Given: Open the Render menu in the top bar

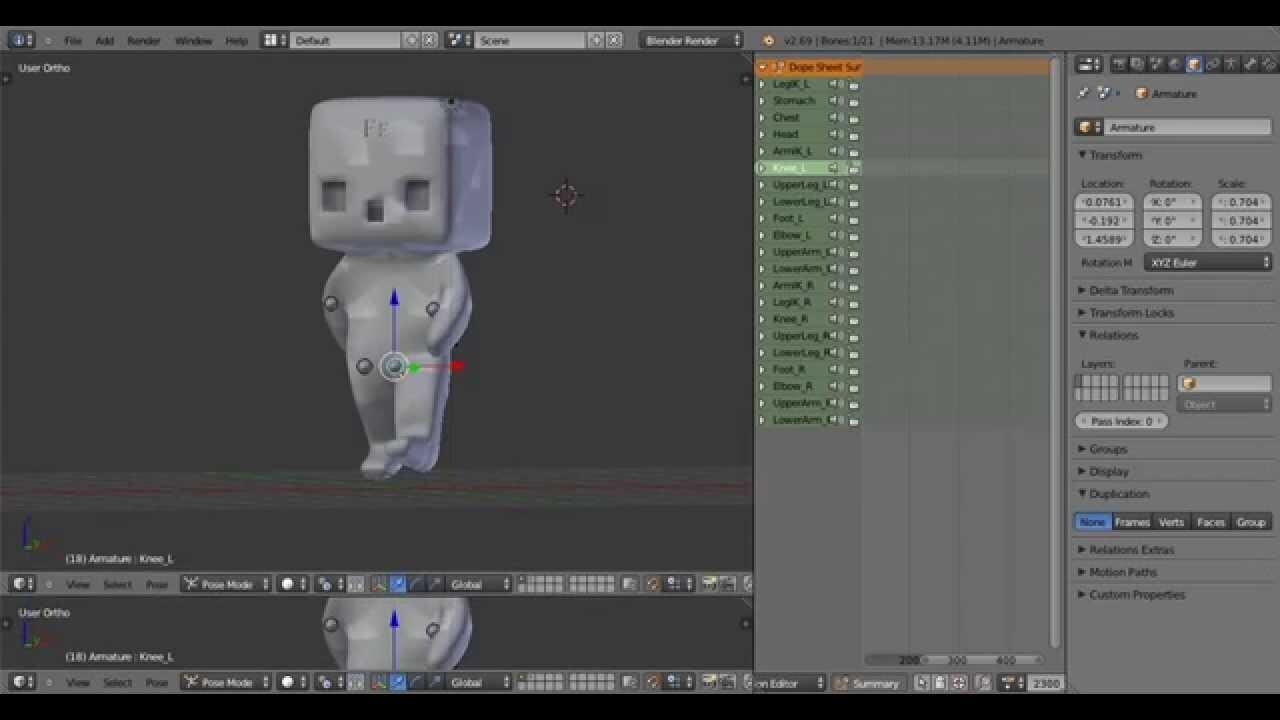Looking at the screenshot, I should pyautogui.click(x=143, y=40).
